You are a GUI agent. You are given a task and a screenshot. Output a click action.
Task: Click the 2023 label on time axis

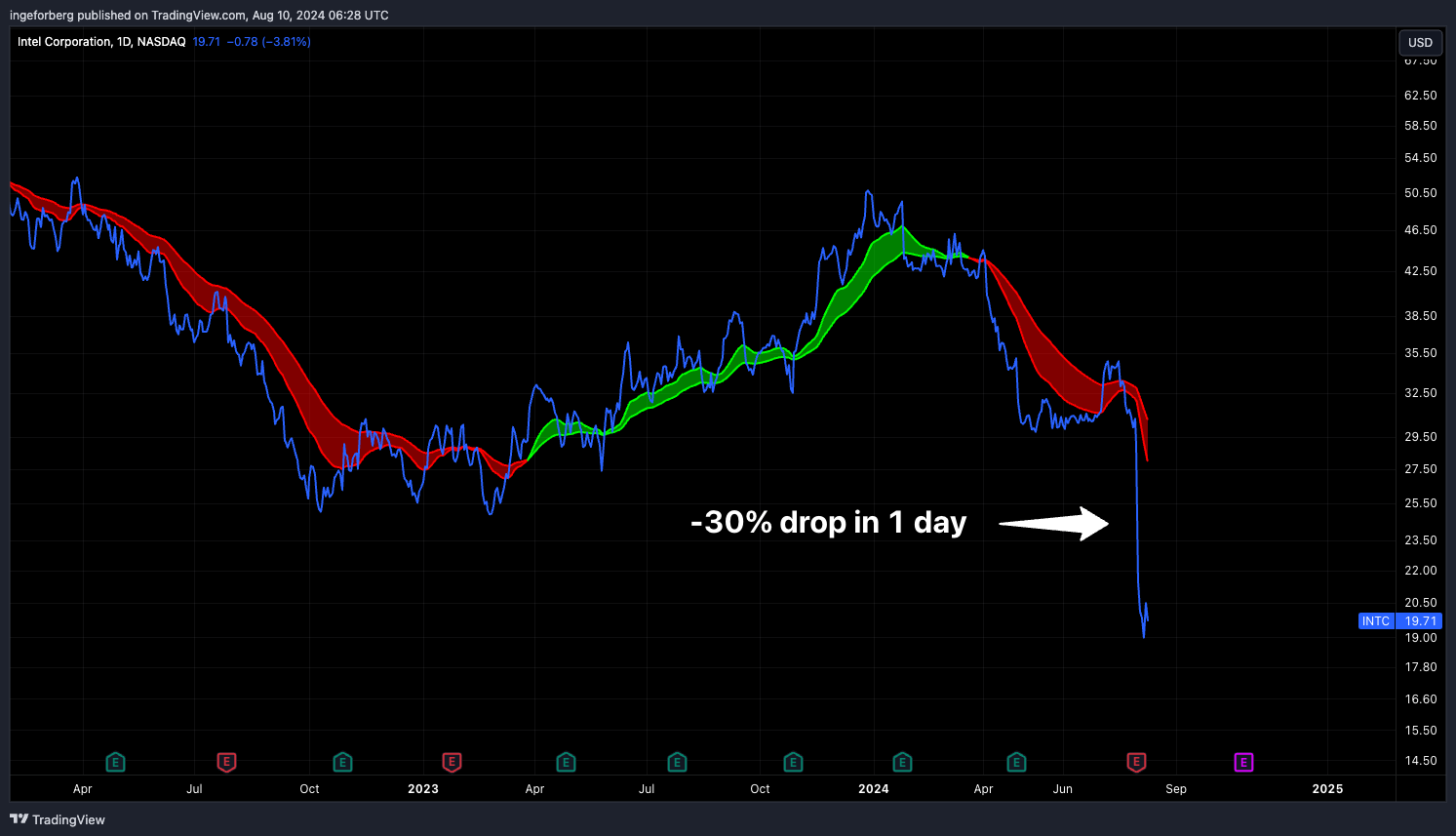pos(423,789)
